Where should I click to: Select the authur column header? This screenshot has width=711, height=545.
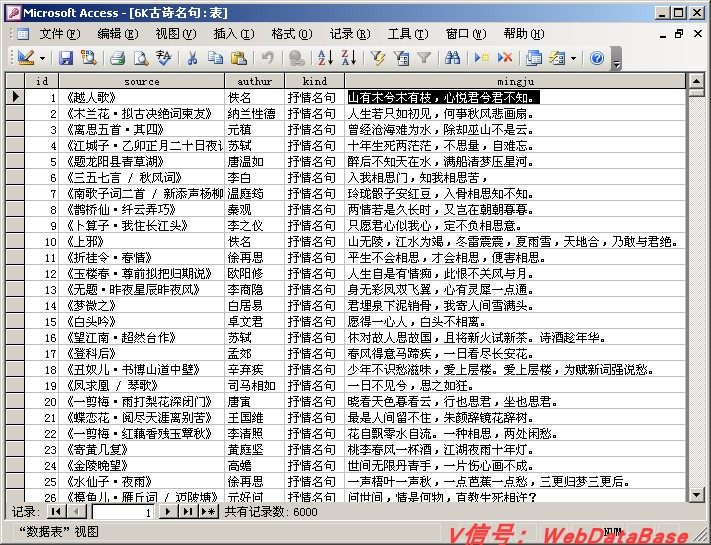[x=254, y=81]
